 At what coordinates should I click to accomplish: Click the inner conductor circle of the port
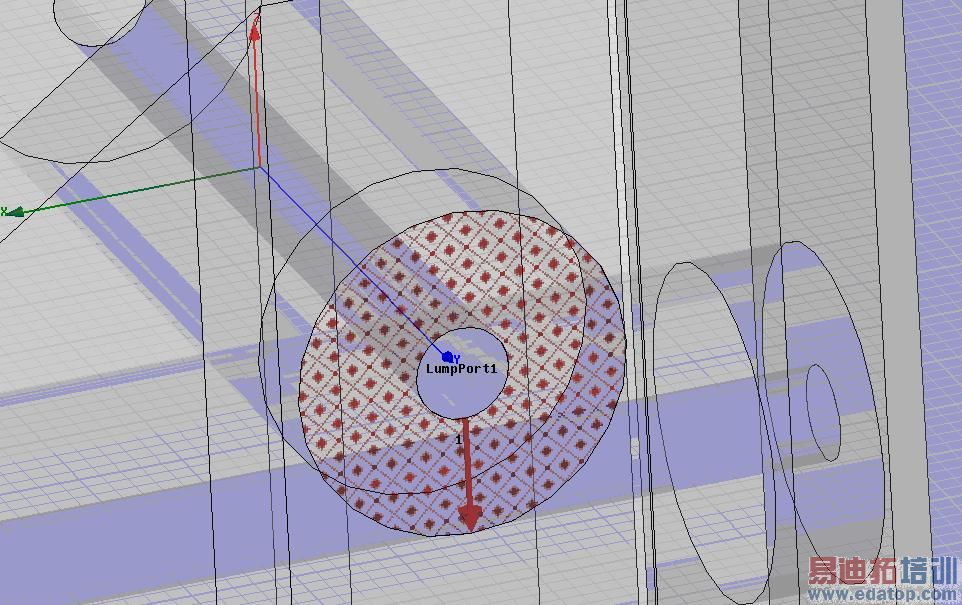[x=461, y=373]
